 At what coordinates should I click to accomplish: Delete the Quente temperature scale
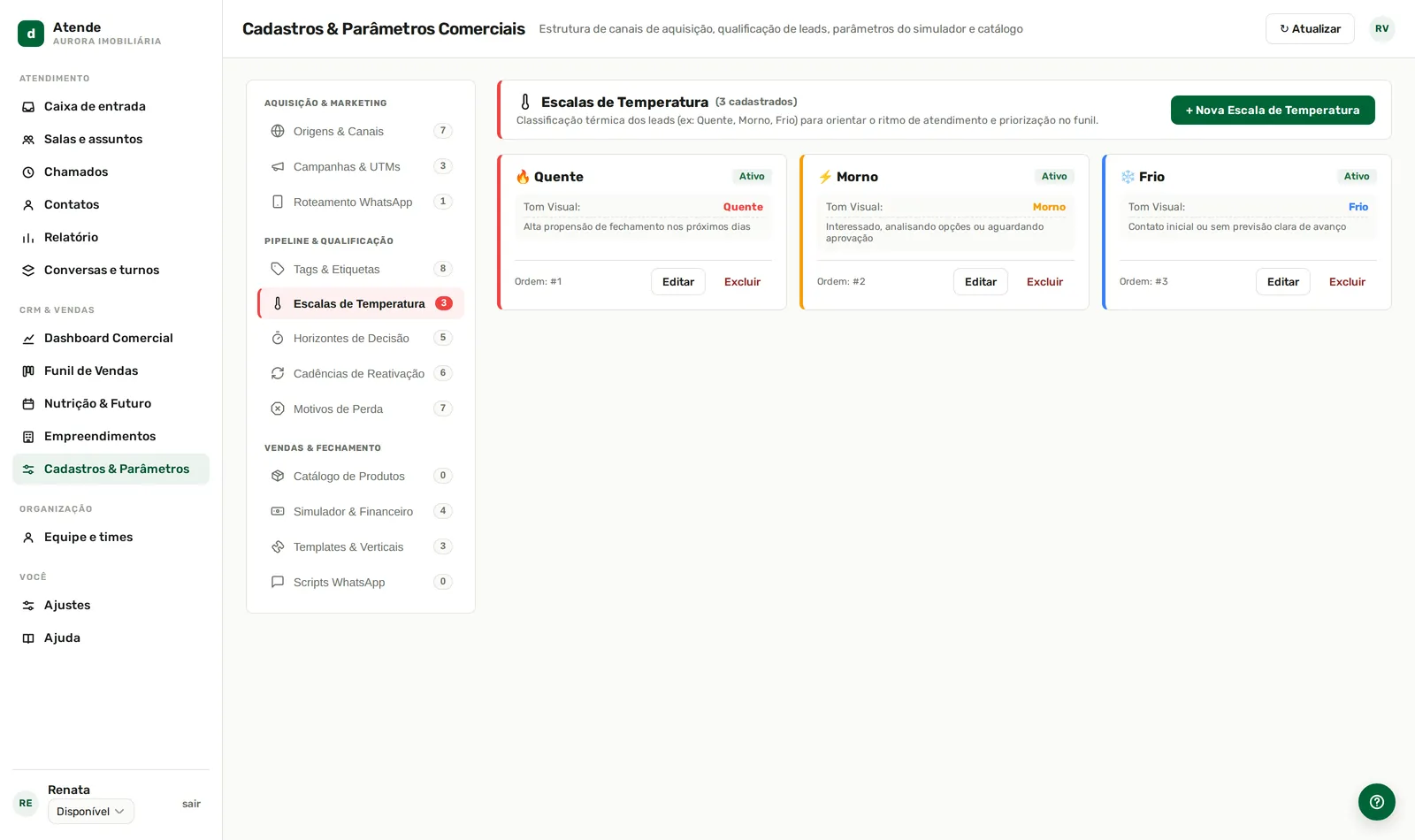point(742,282)
